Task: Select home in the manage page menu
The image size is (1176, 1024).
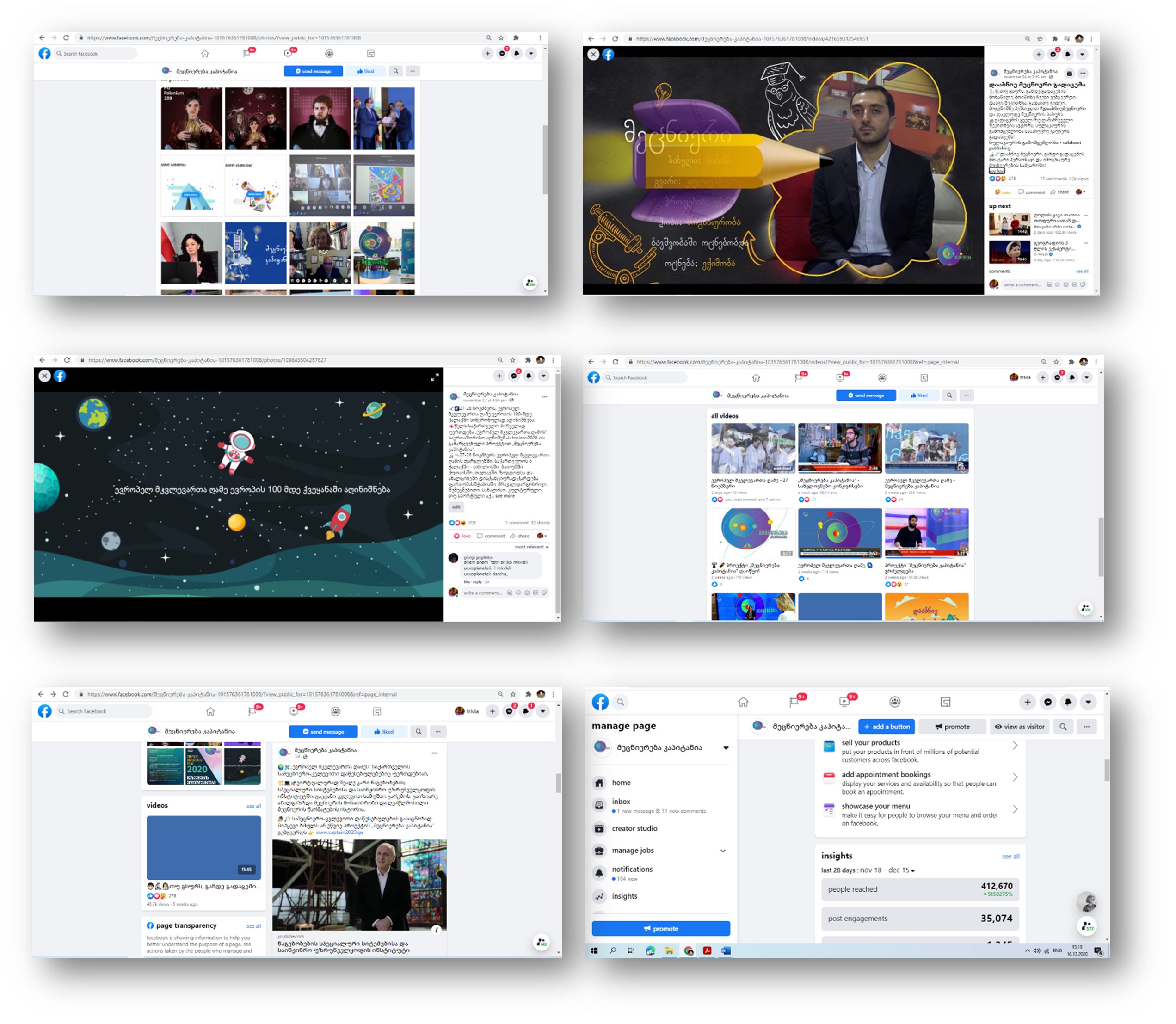Action: point(621,783)
